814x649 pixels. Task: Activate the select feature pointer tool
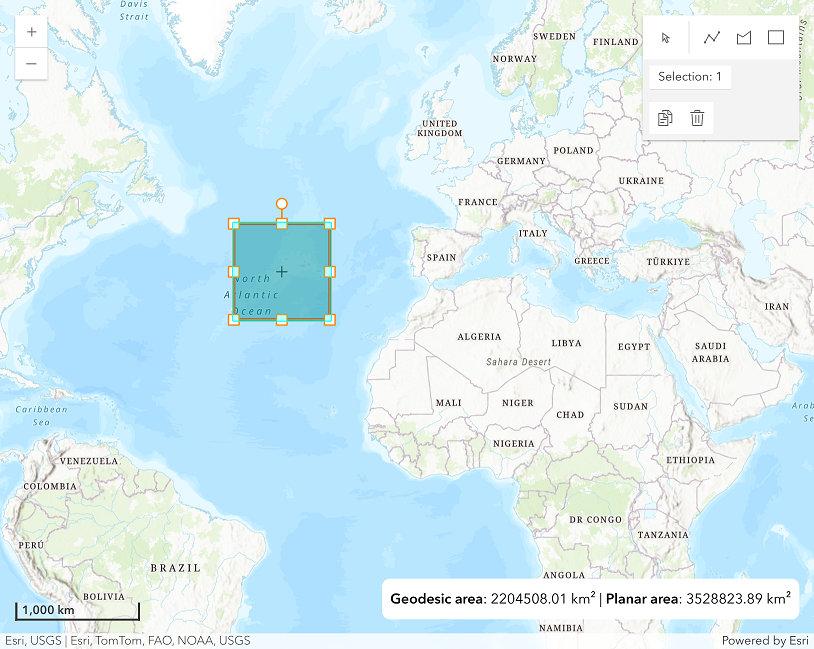coord(667,38)
